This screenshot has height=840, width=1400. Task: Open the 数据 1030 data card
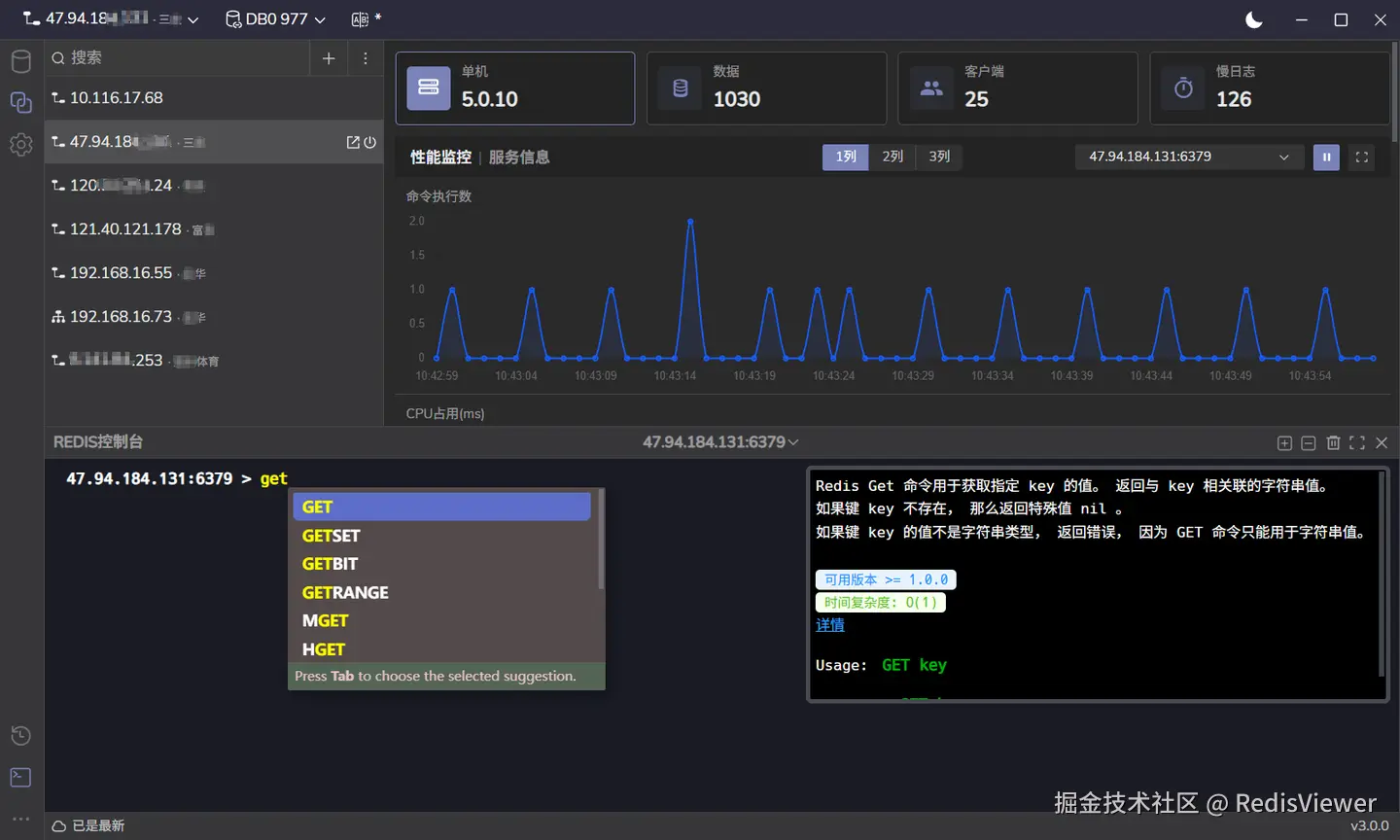(x=766, y=87)
